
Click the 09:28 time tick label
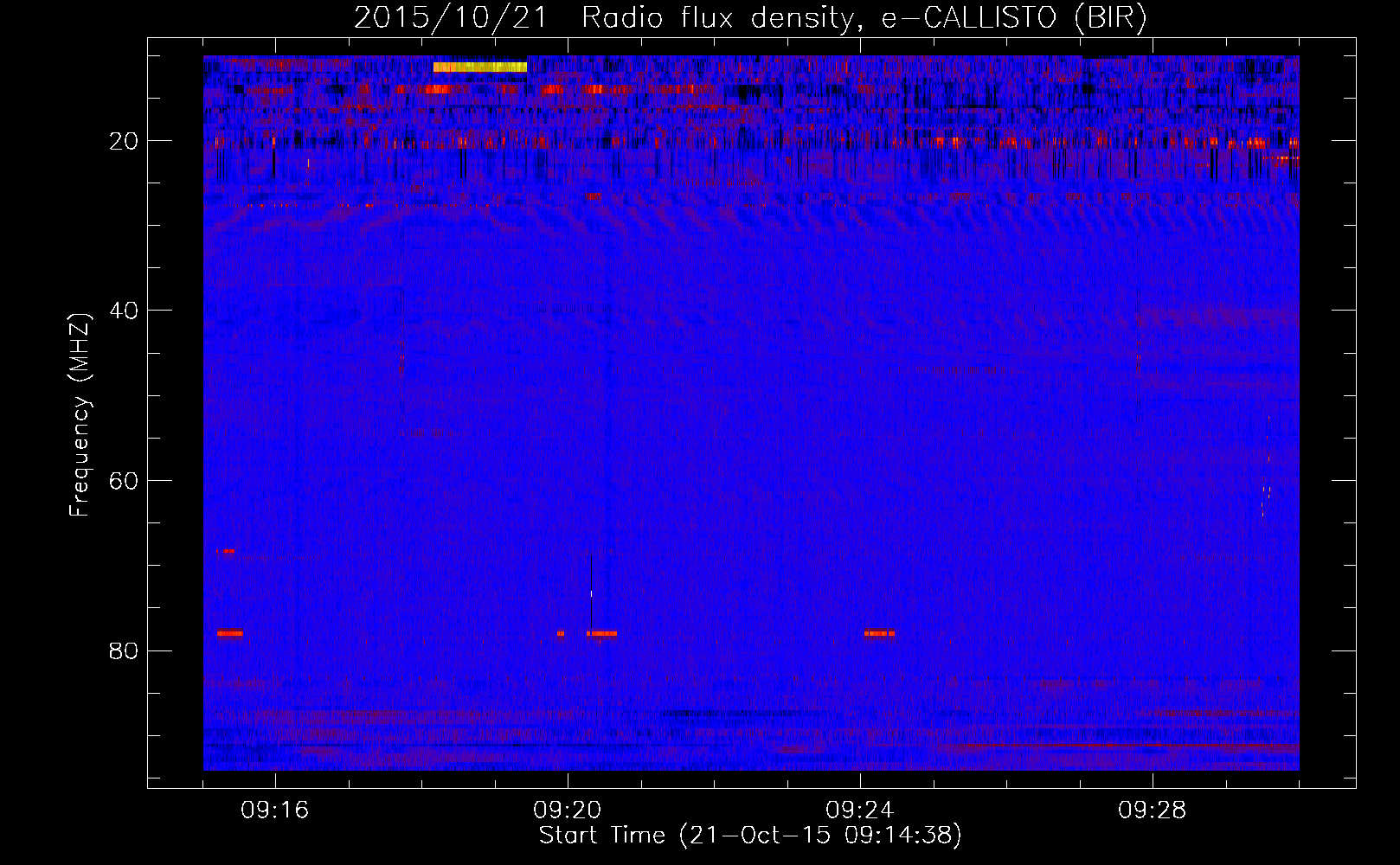1153,811
